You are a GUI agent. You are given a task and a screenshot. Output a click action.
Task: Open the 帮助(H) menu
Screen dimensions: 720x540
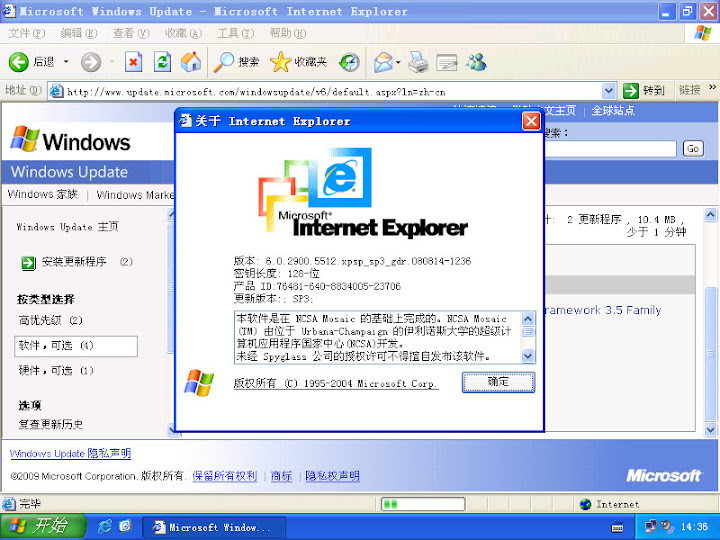click(287, 33)
